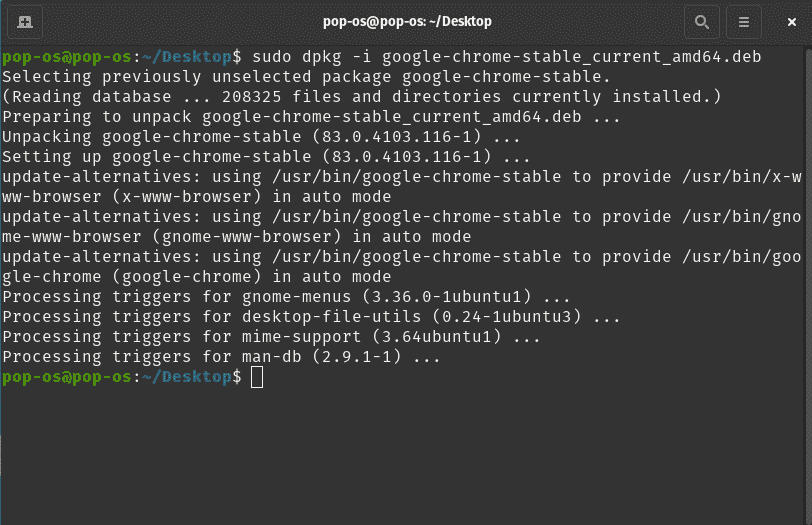Click the line 'Selecting previously unselected package'
Screen dimensions: 812x525
306,77
